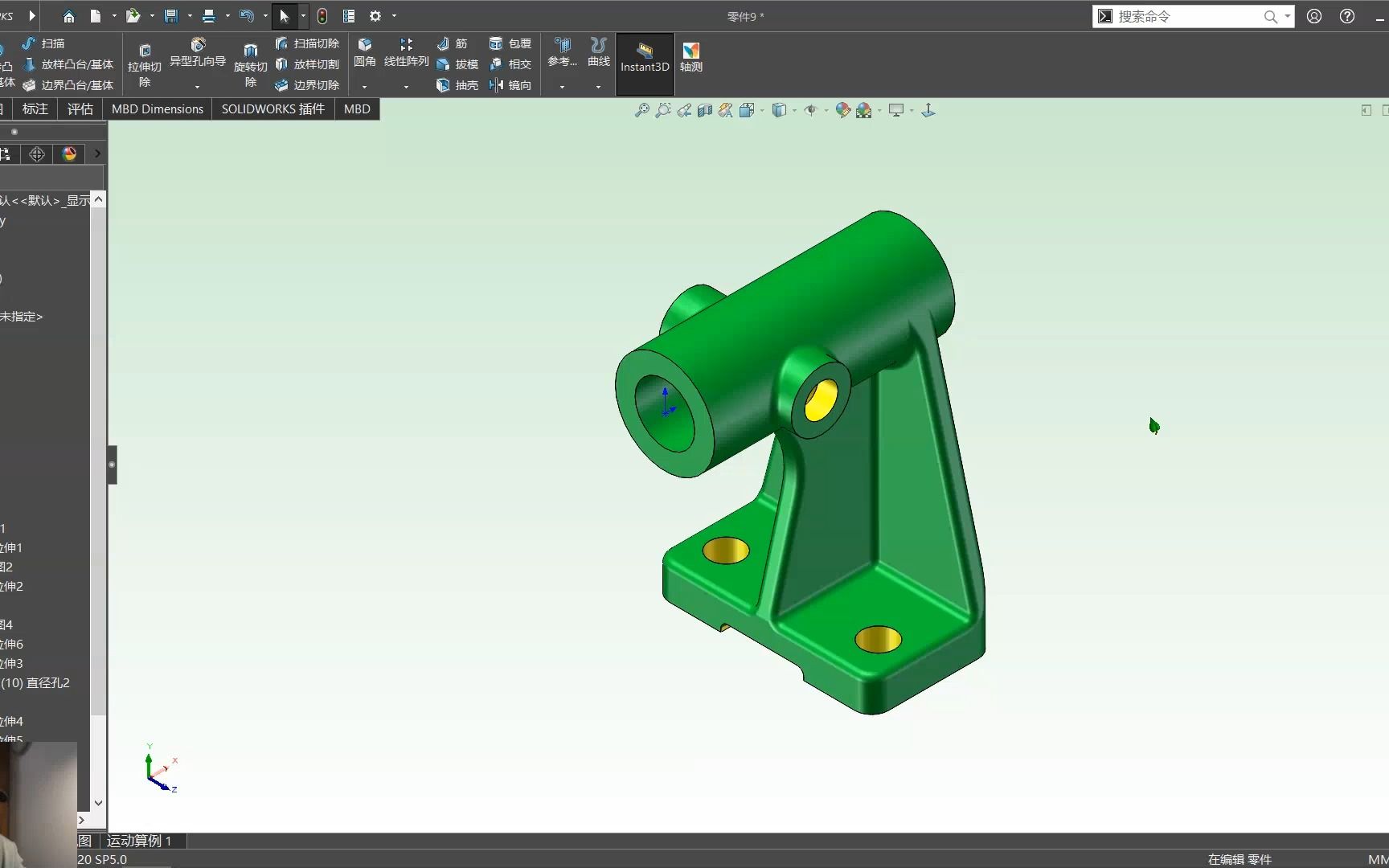This screenshot has height=868, width=1389.
Task: Select 扫描切除 swept cut tool
Action: pyautogui.click(x=307, y=43)
